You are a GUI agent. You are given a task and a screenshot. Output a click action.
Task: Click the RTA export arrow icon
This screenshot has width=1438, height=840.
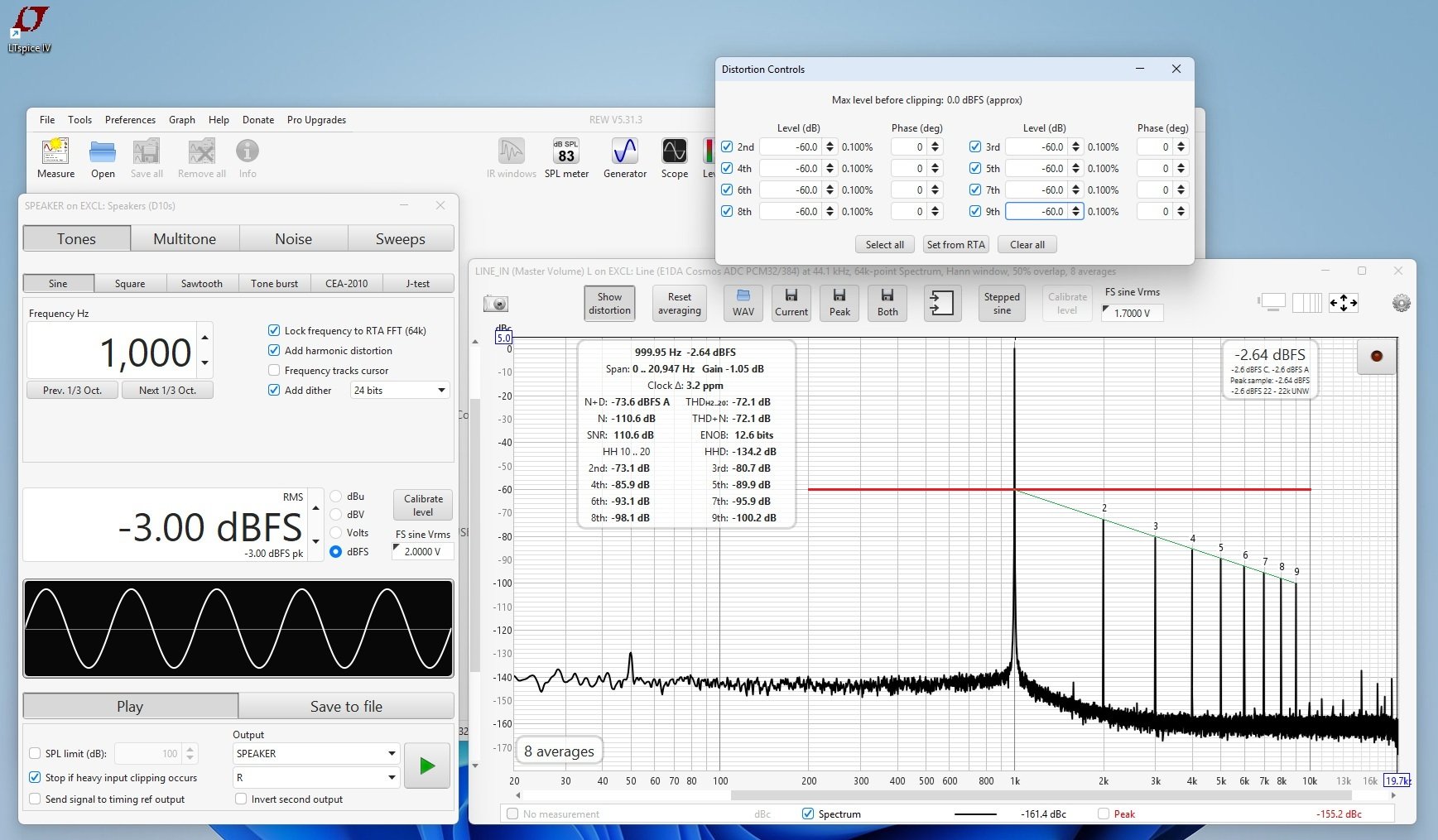[x=942, y=304]
